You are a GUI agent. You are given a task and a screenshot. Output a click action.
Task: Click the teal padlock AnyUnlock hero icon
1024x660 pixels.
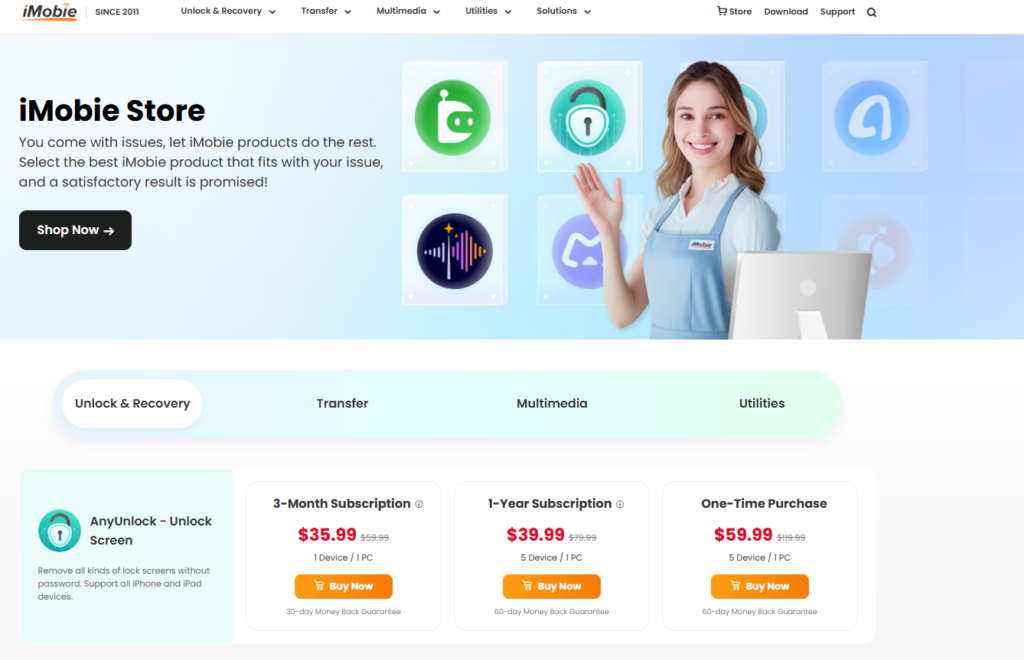[587, 118]
